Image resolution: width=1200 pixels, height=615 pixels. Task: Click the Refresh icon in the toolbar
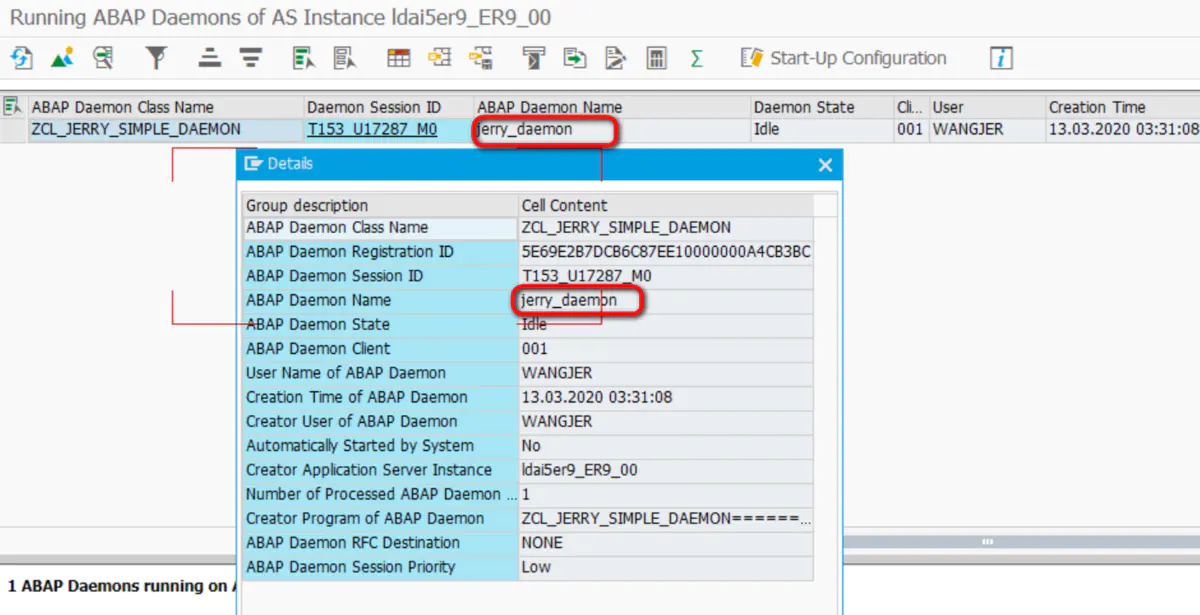(x=21, y=58)
